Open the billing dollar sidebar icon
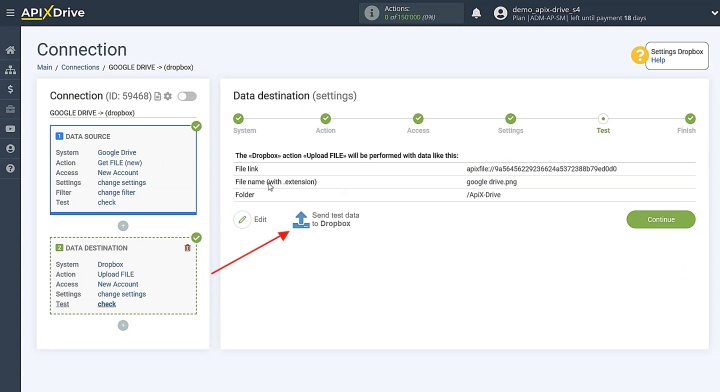The height and width of the screenshot is (392, 720). click(10, 90)
